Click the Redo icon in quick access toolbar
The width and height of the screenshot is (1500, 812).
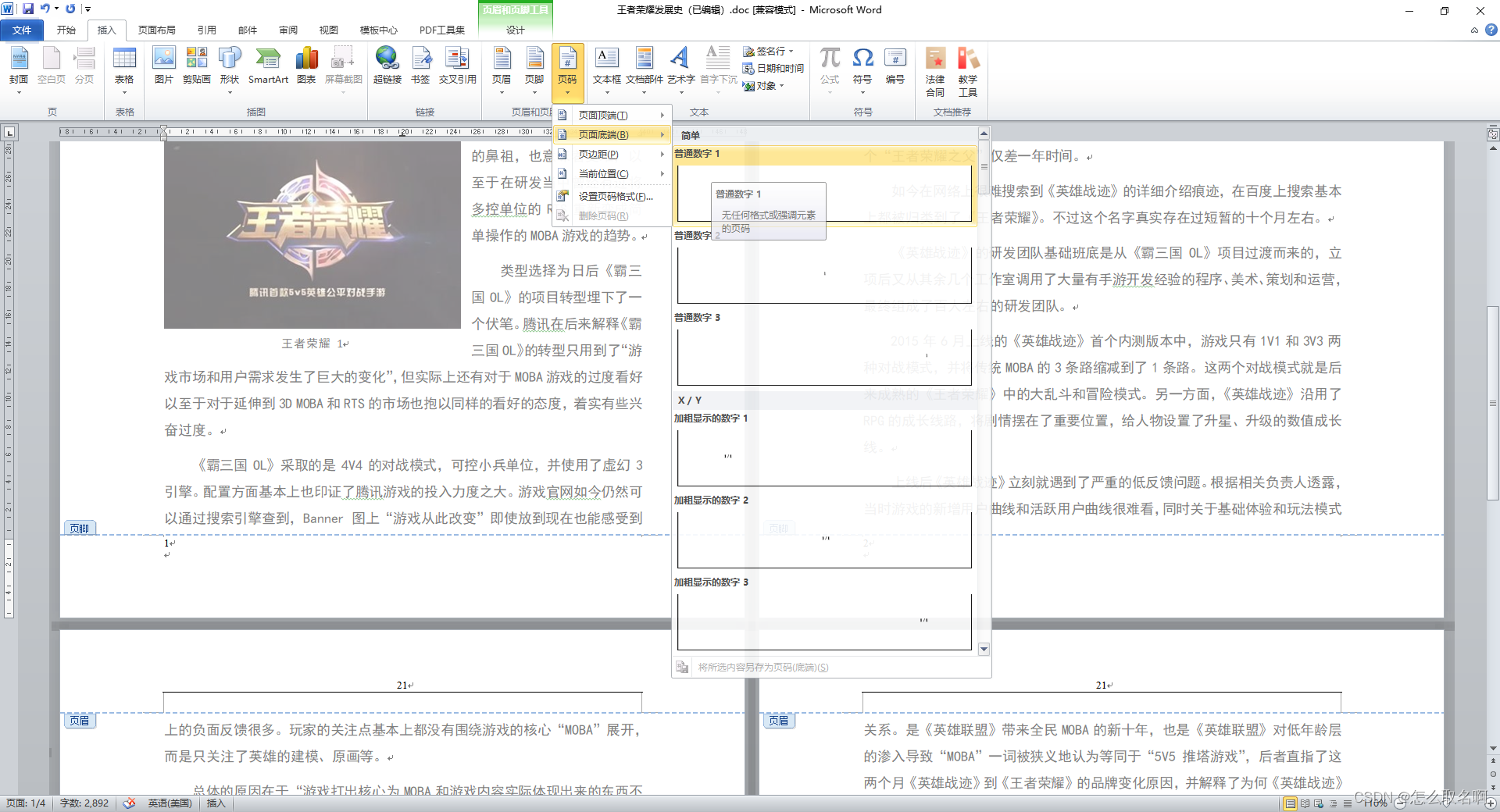coord(70,9)
